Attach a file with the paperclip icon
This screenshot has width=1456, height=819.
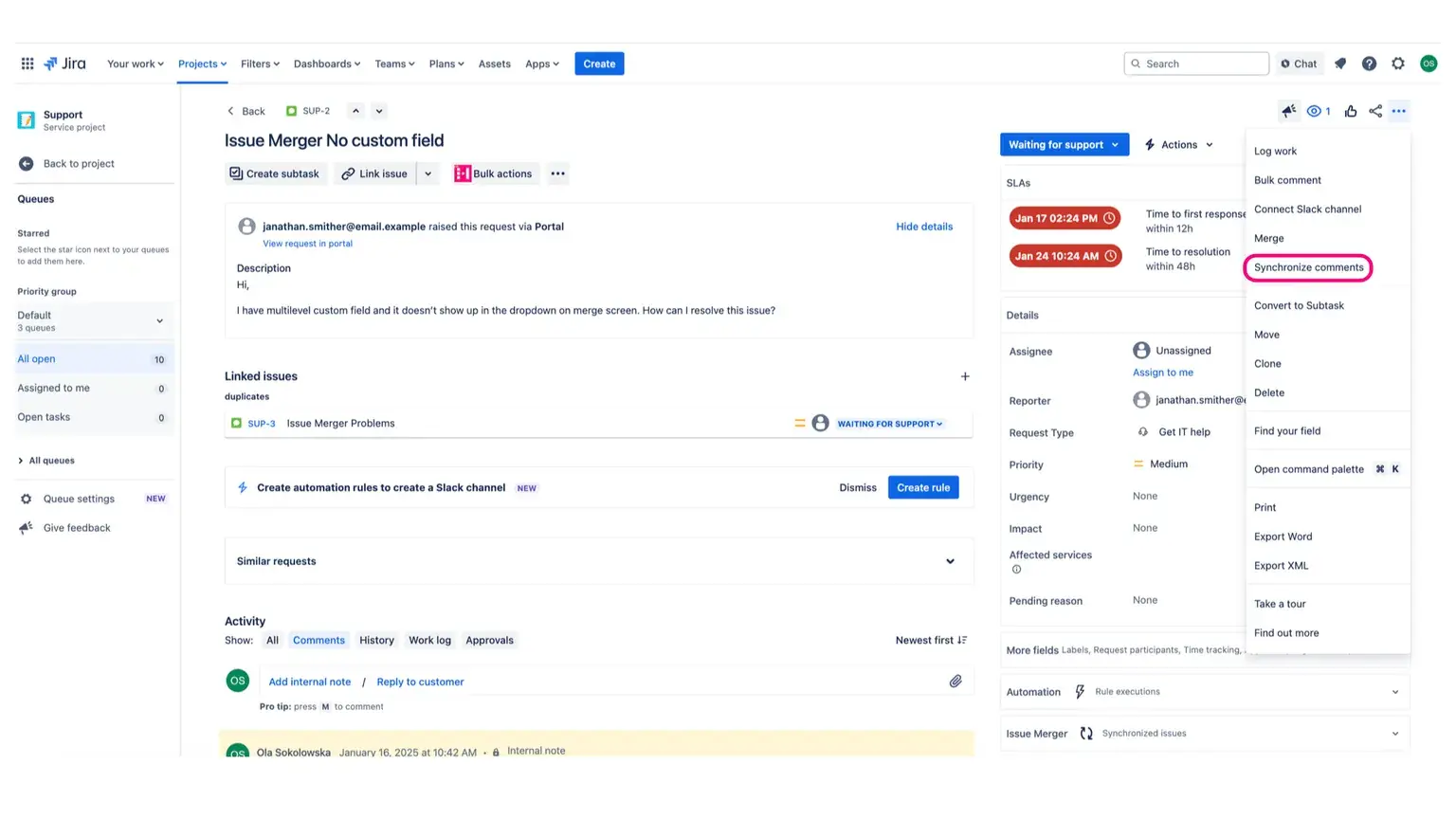[955, 681]
